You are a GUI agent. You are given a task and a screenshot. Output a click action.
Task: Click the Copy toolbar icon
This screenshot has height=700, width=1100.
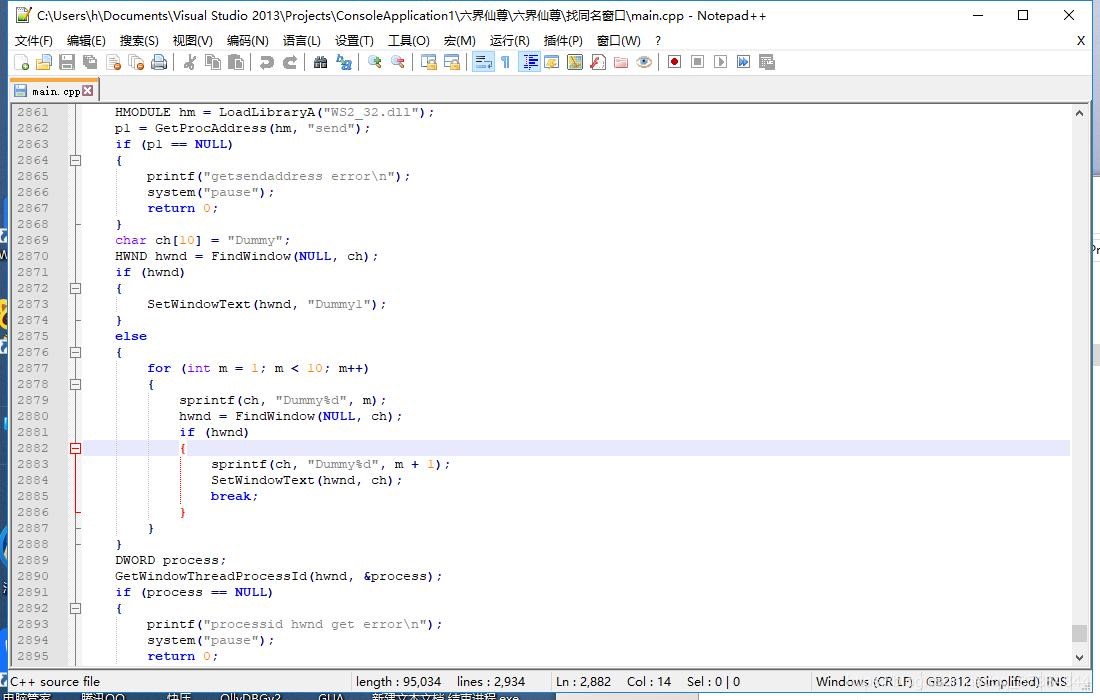213,62
